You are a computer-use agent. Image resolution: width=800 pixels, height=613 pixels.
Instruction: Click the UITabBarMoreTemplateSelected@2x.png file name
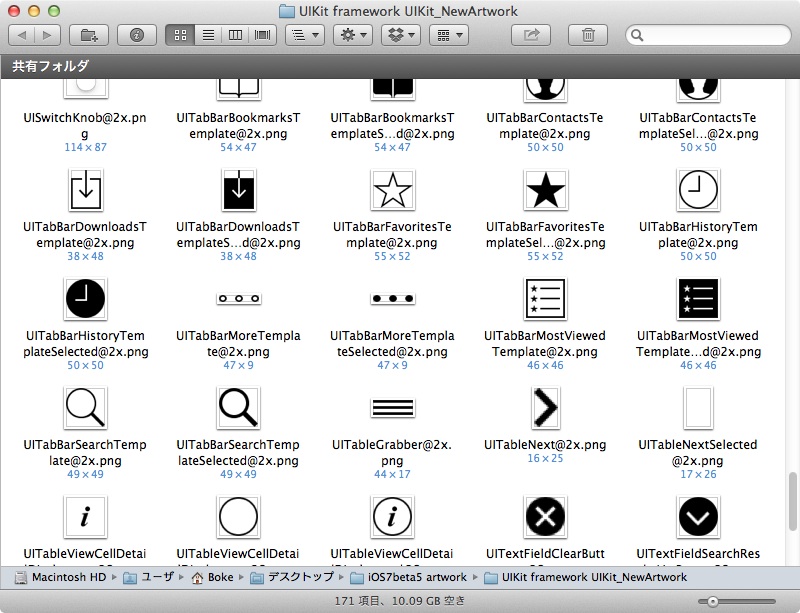tap(392, 344)
